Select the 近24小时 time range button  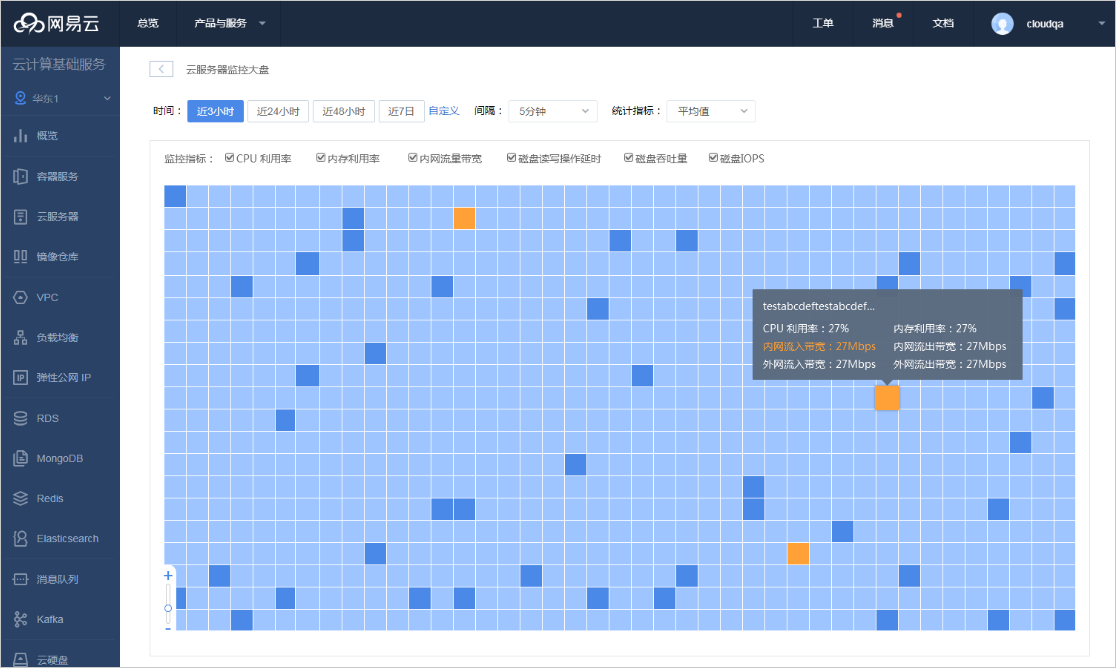(x=278, y=111)
